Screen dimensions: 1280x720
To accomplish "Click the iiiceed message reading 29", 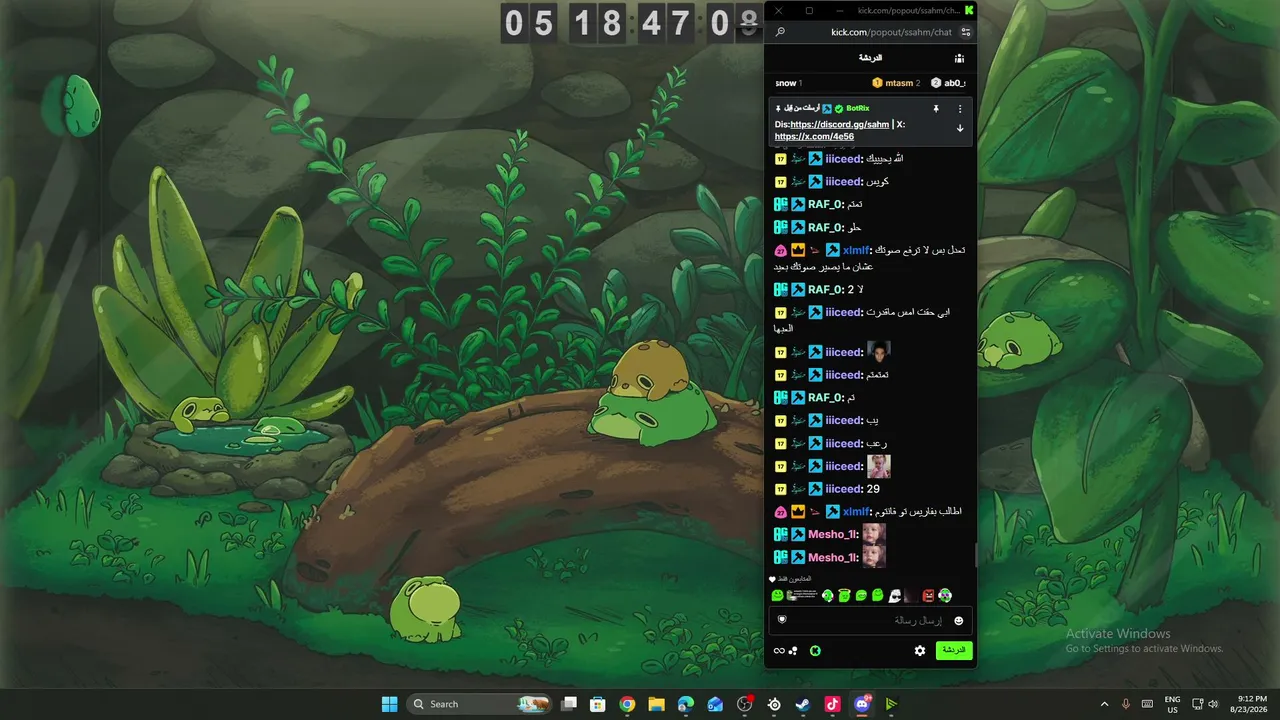I will point(873,489).
